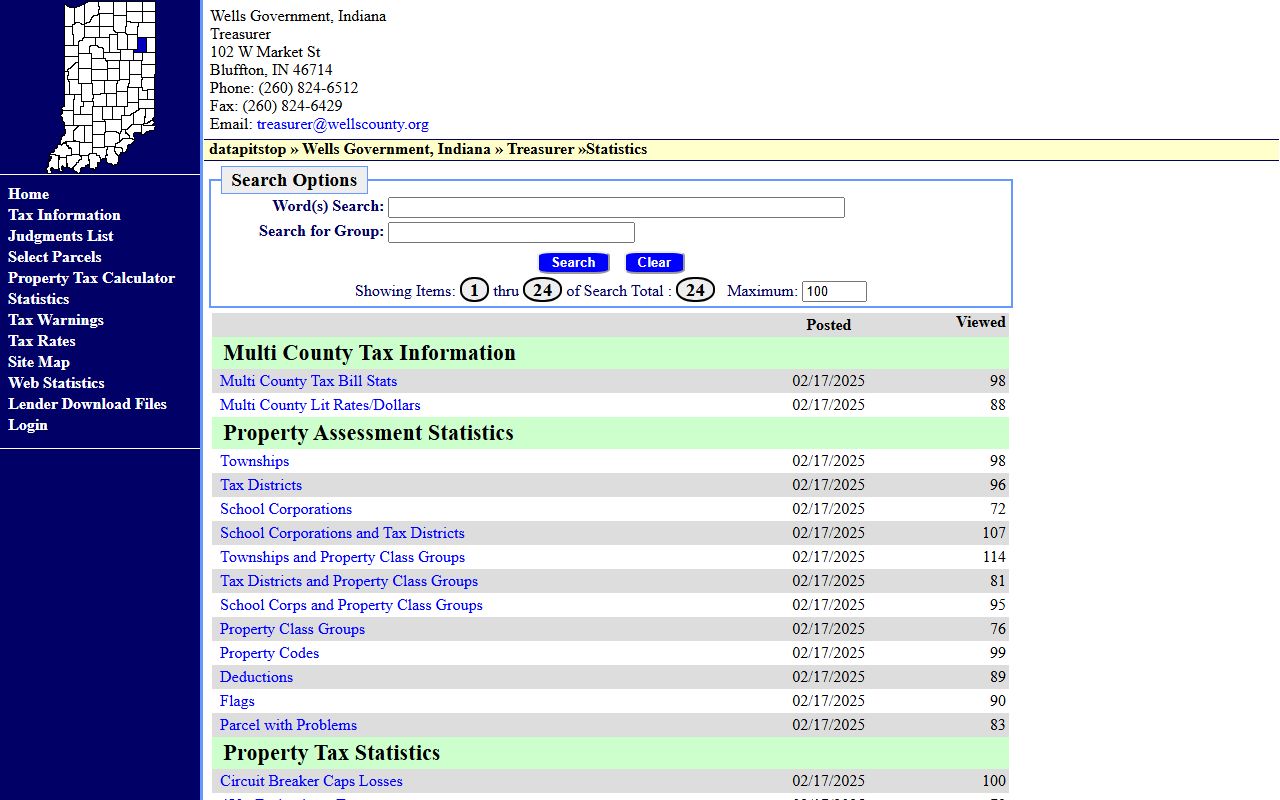Focus the Word(s) Search input field
This screenshot has width=1280, height=800.
pyautogui.click(x=616, y=207)
